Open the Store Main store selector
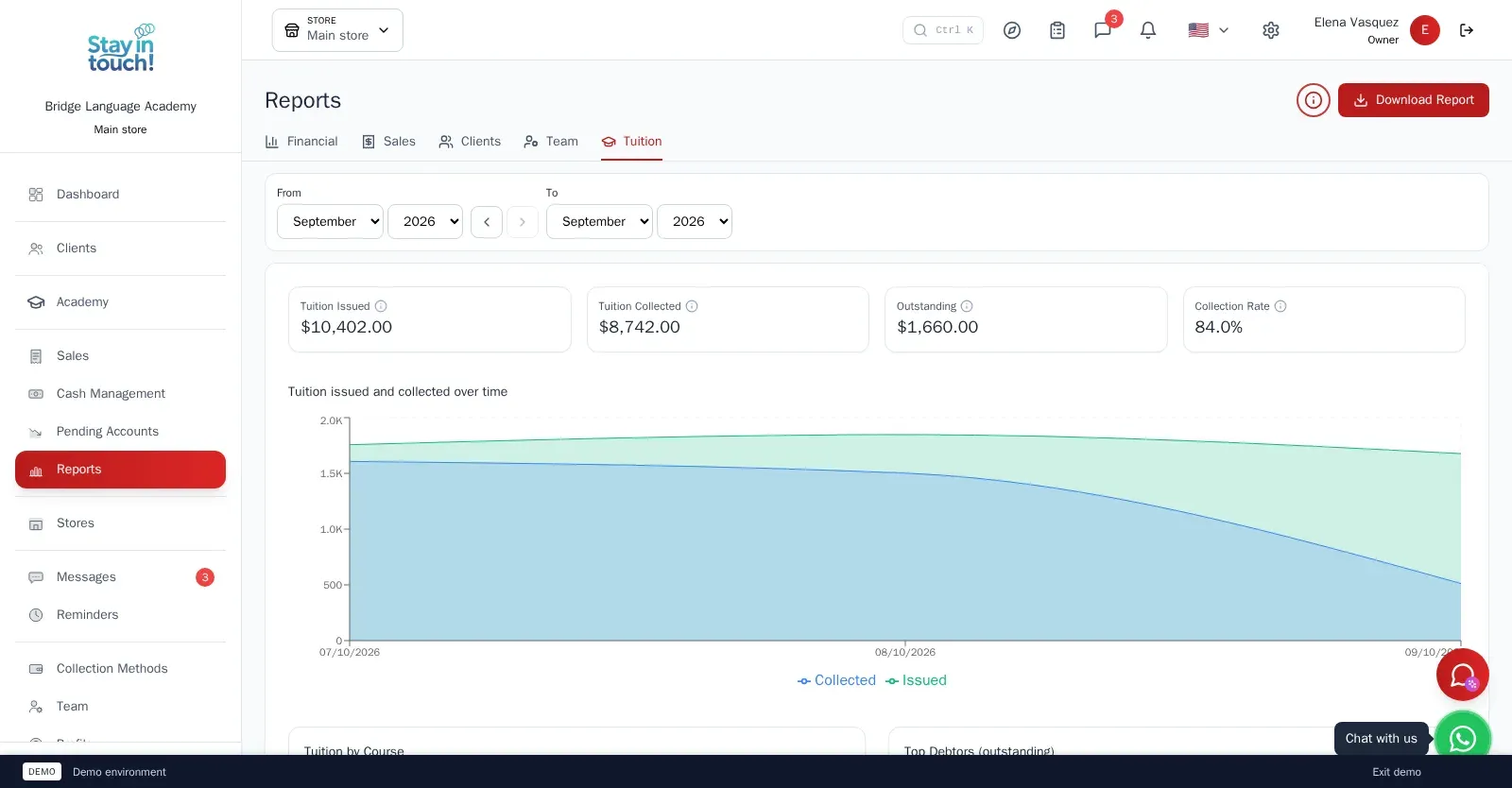This screenshot has width=1512, height=788. [337, 30]
